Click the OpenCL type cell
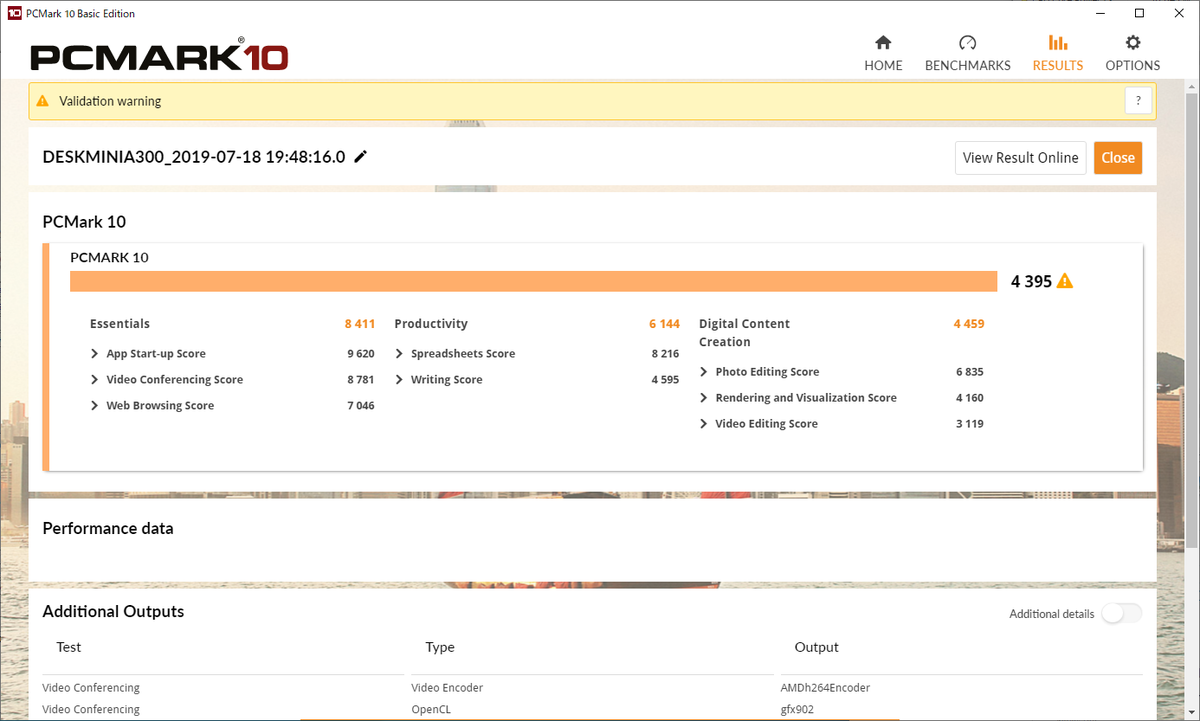 click(430, 710)
